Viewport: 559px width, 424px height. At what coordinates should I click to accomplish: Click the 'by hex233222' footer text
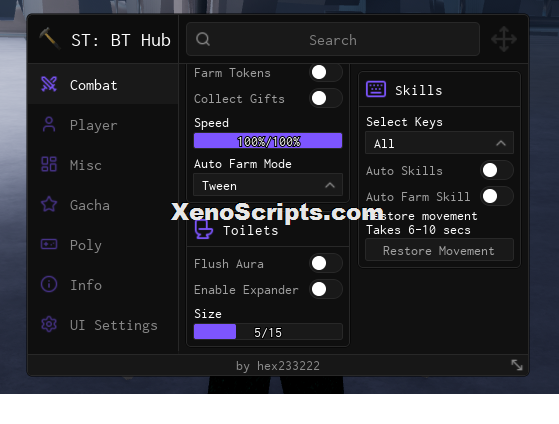278,366
